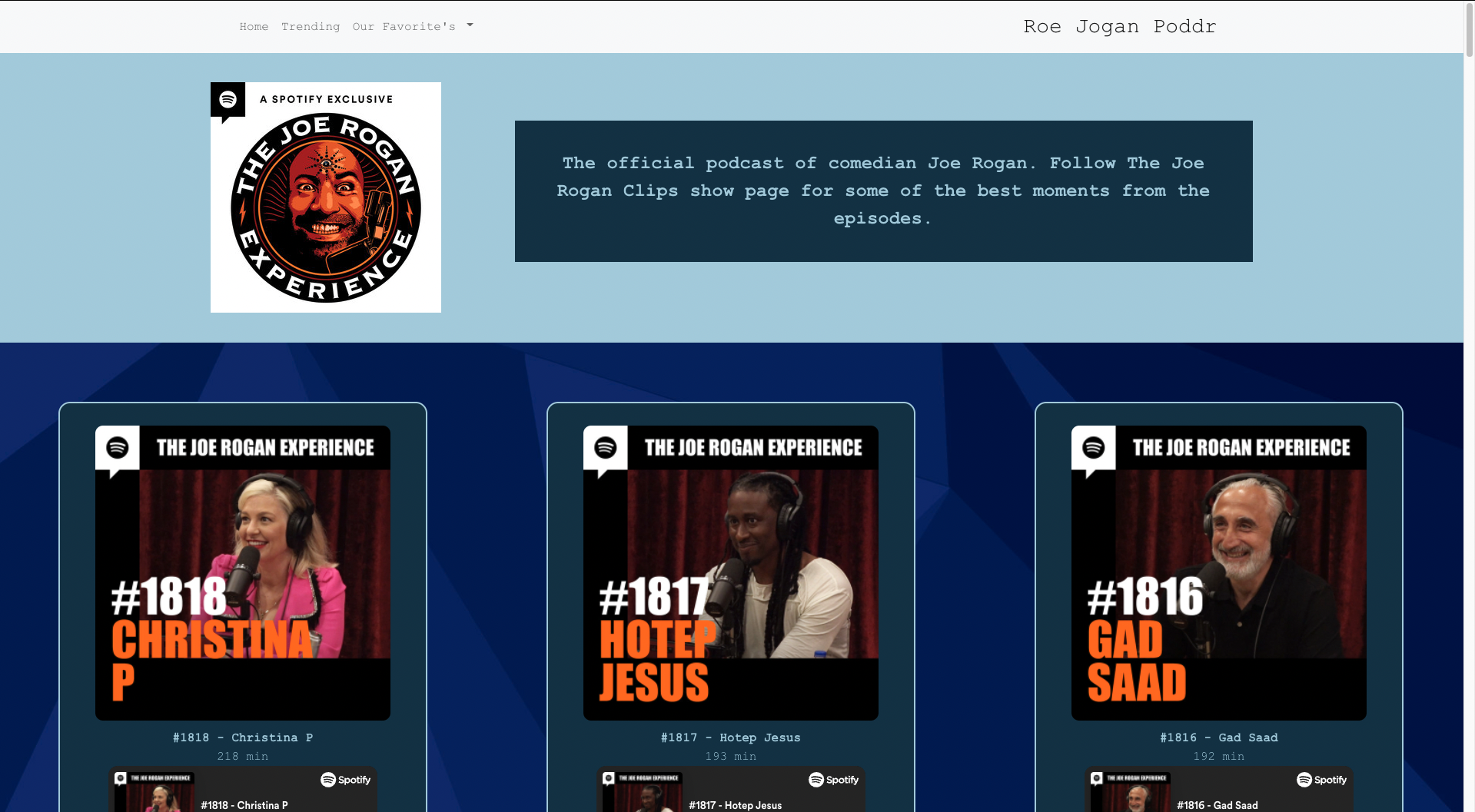The image size is (1475, 812).
Task: Click the Spotify logo on show artwork
Action: 228,100
